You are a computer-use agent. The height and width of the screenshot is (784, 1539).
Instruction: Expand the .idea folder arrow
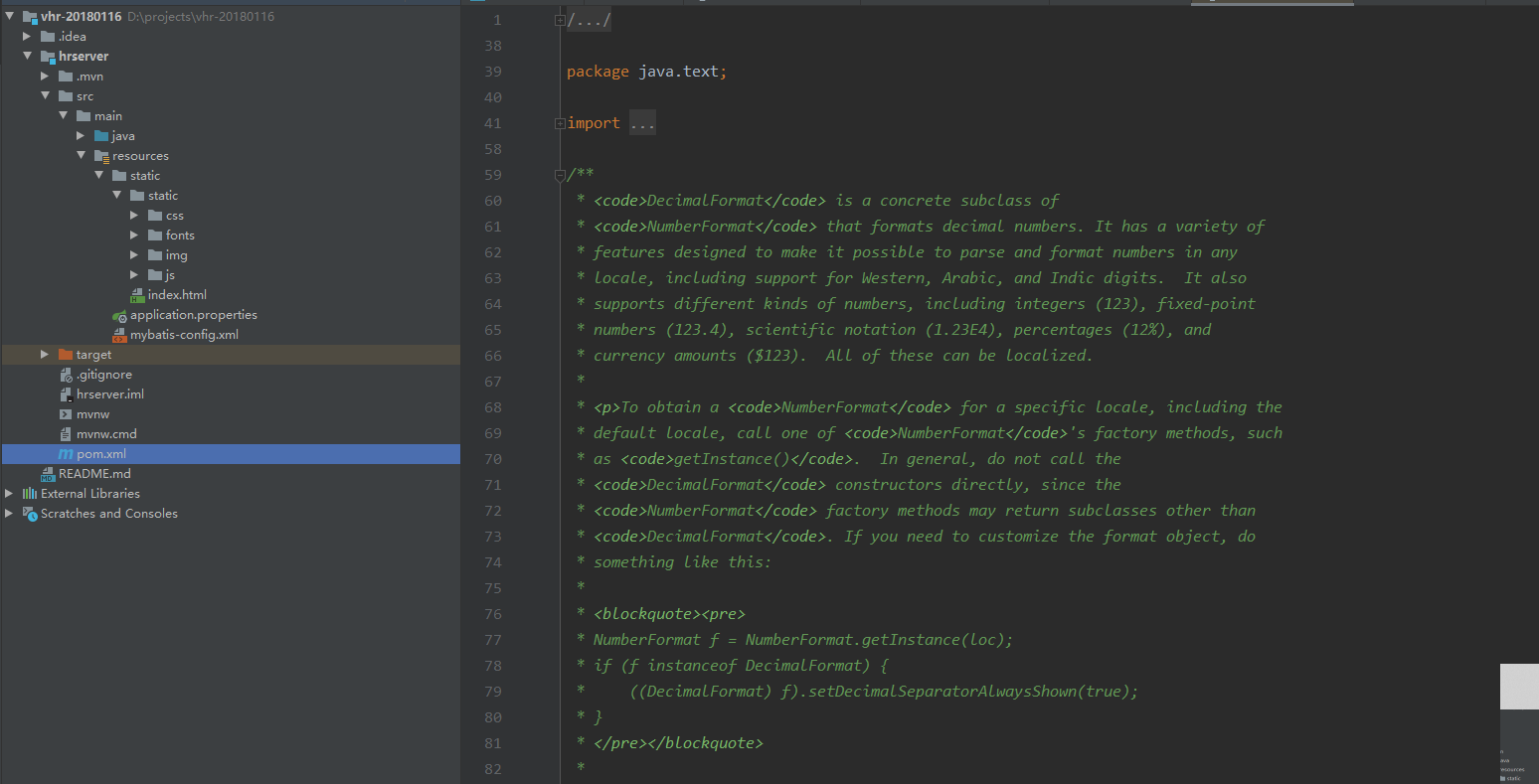[x=28, y=37]
